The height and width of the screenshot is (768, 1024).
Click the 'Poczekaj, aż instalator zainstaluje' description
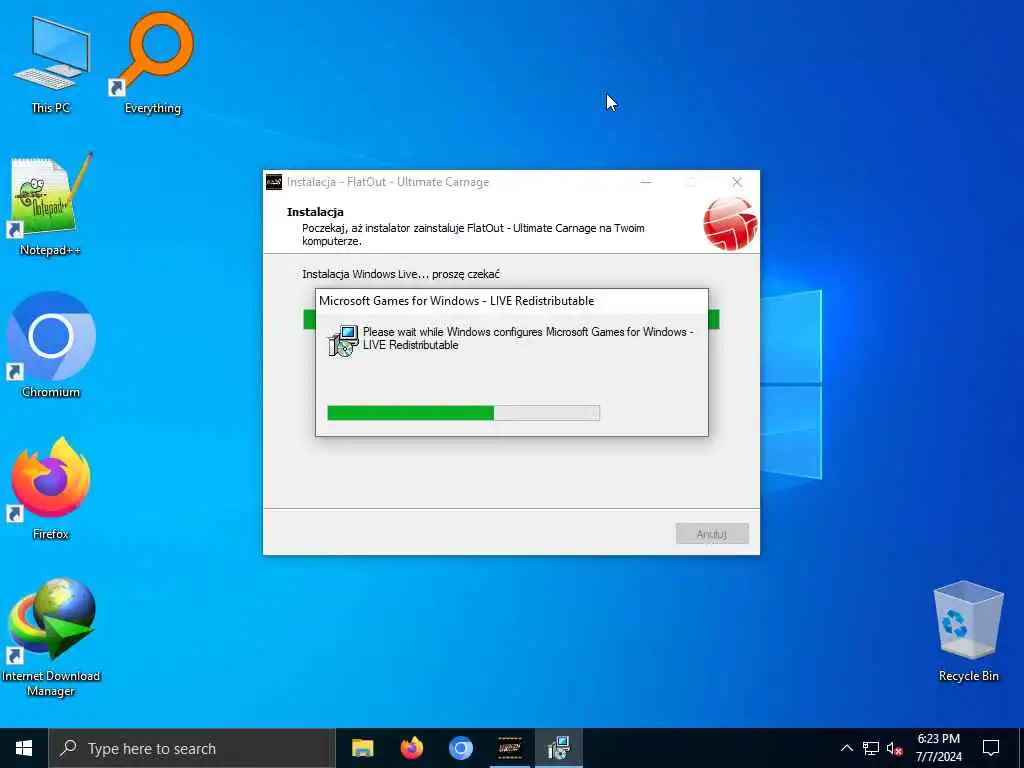[x=473, y=234]
